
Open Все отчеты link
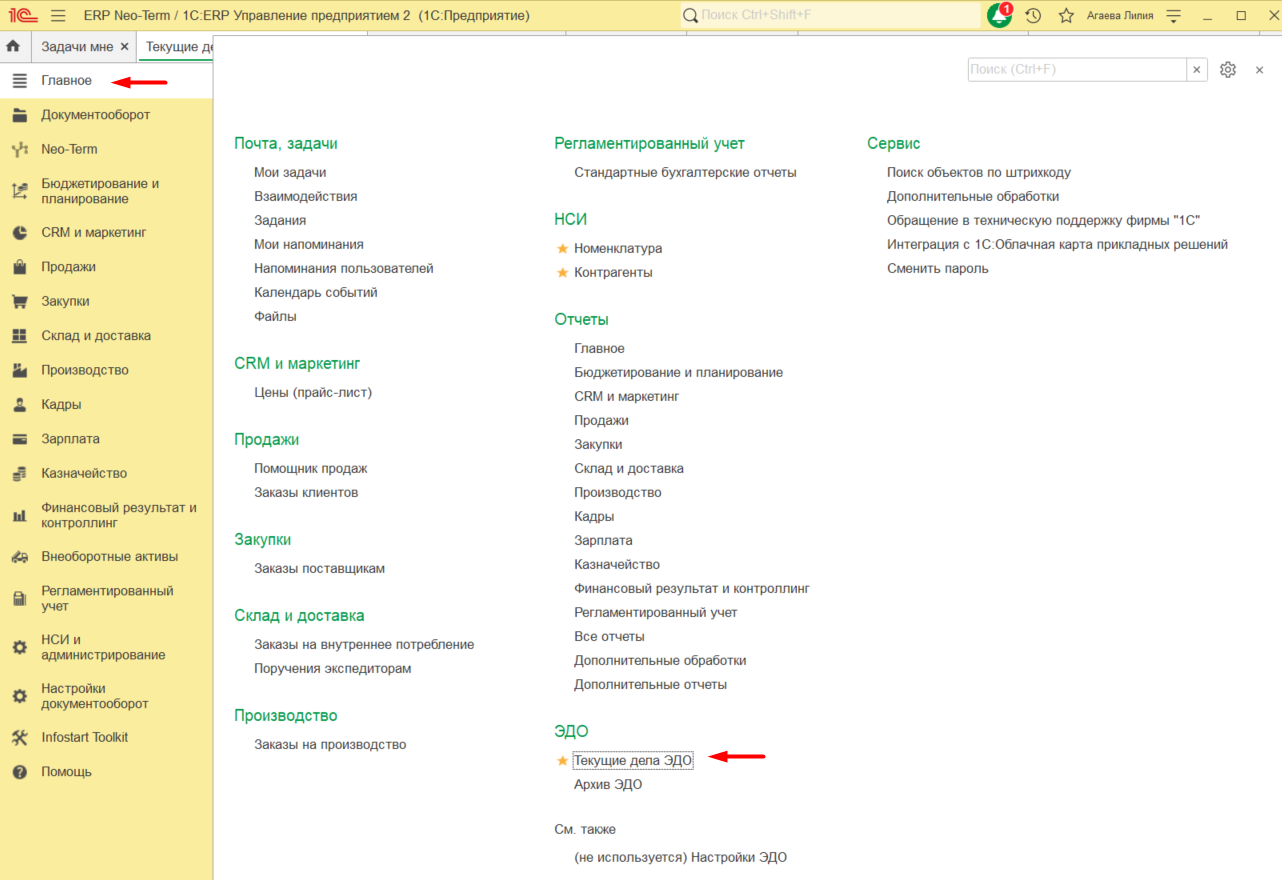609,636
